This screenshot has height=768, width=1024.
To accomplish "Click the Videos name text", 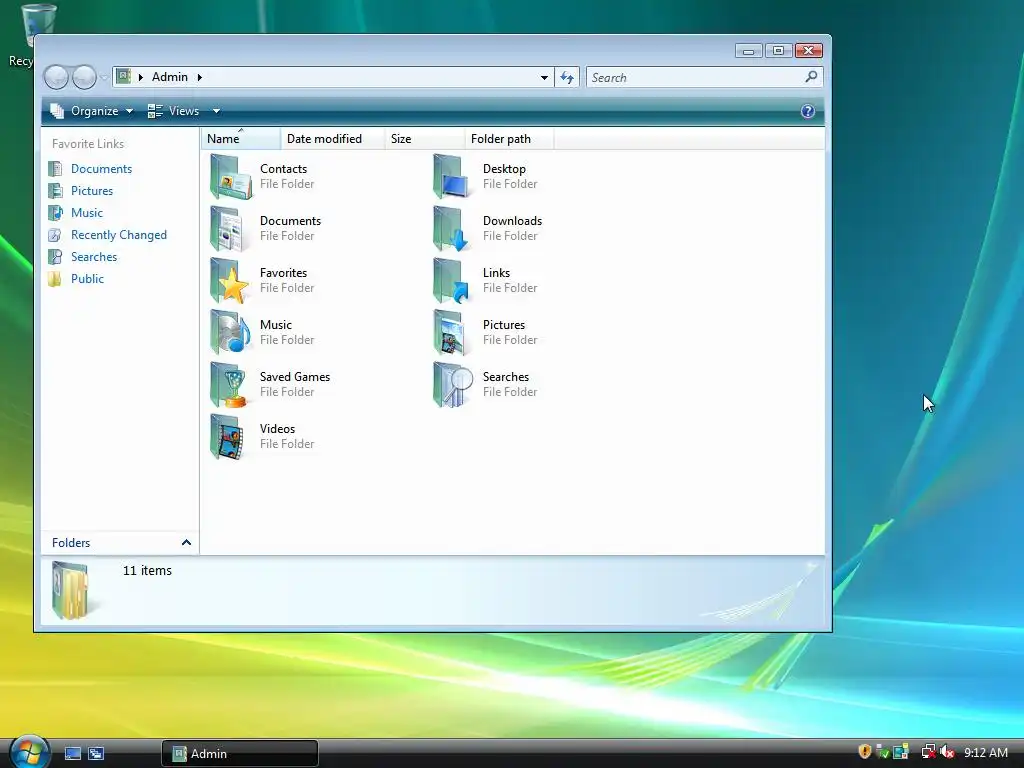I will 277,428.
